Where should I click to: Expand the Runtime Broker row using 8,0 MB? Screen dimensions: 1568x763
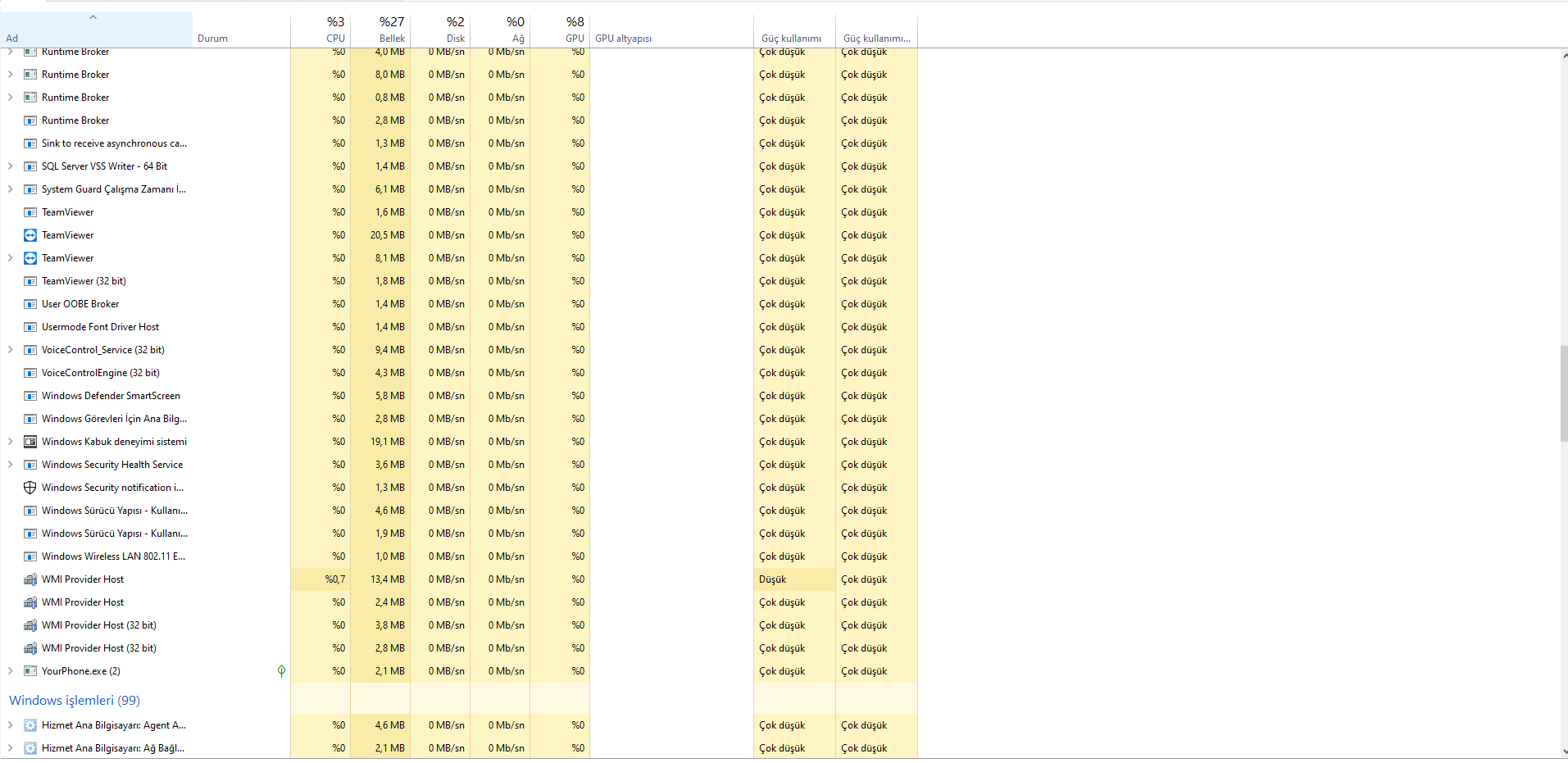point(10,75)
